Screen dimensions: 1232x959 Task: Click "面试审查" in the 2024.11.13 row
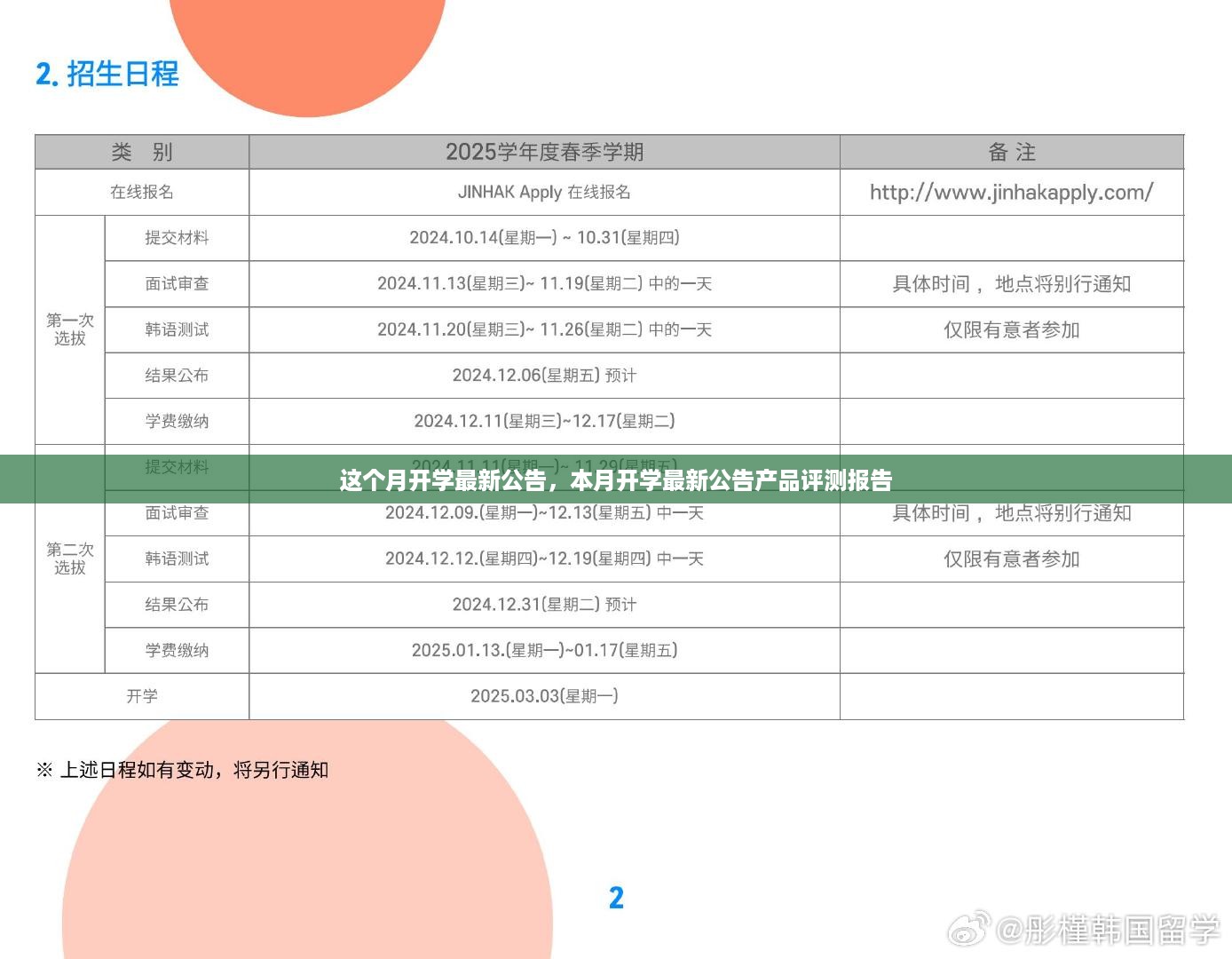point(177,284)
